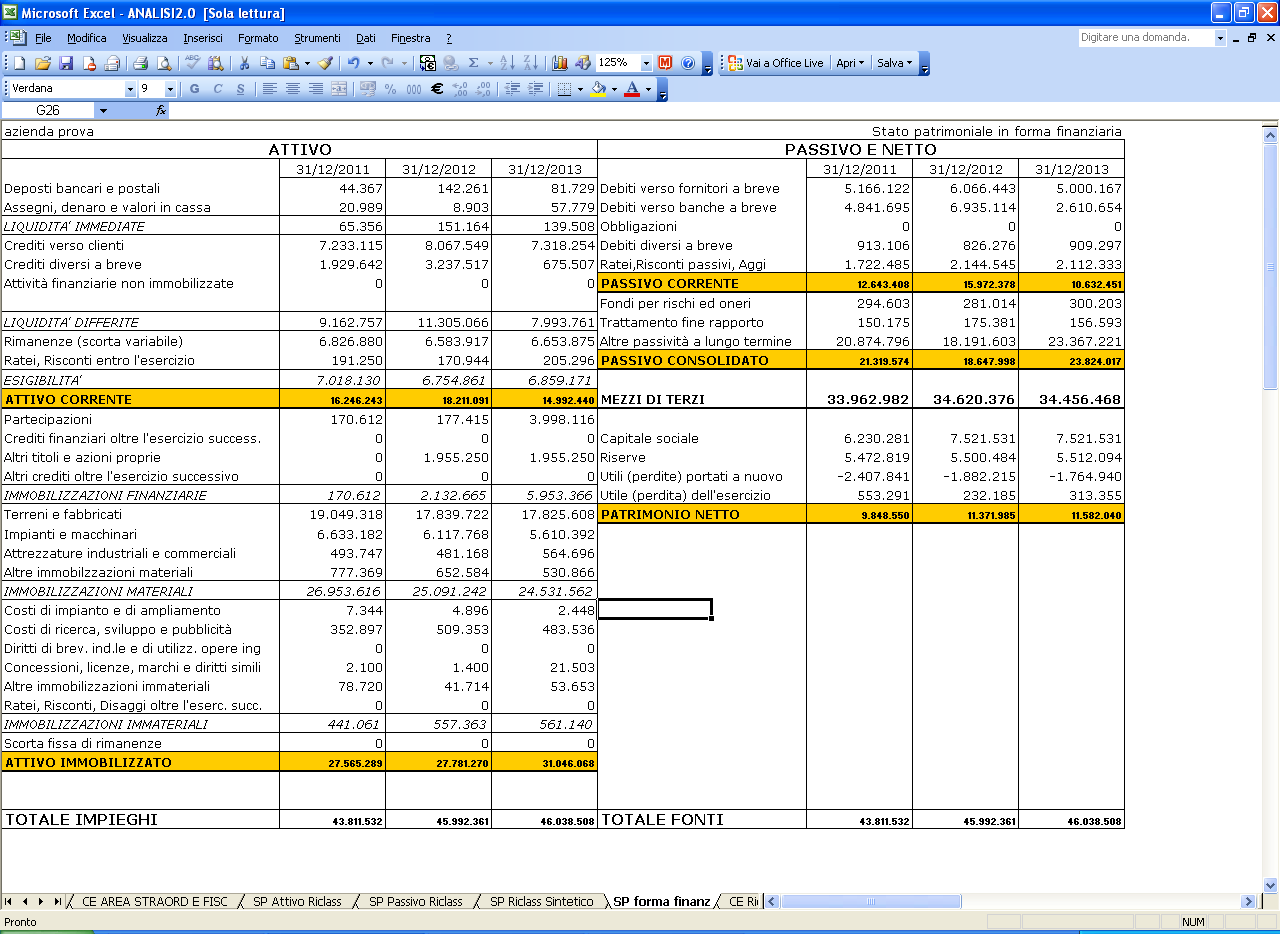Click the Vai a Office Live button
1280x934 pixels.
(776, 63)
